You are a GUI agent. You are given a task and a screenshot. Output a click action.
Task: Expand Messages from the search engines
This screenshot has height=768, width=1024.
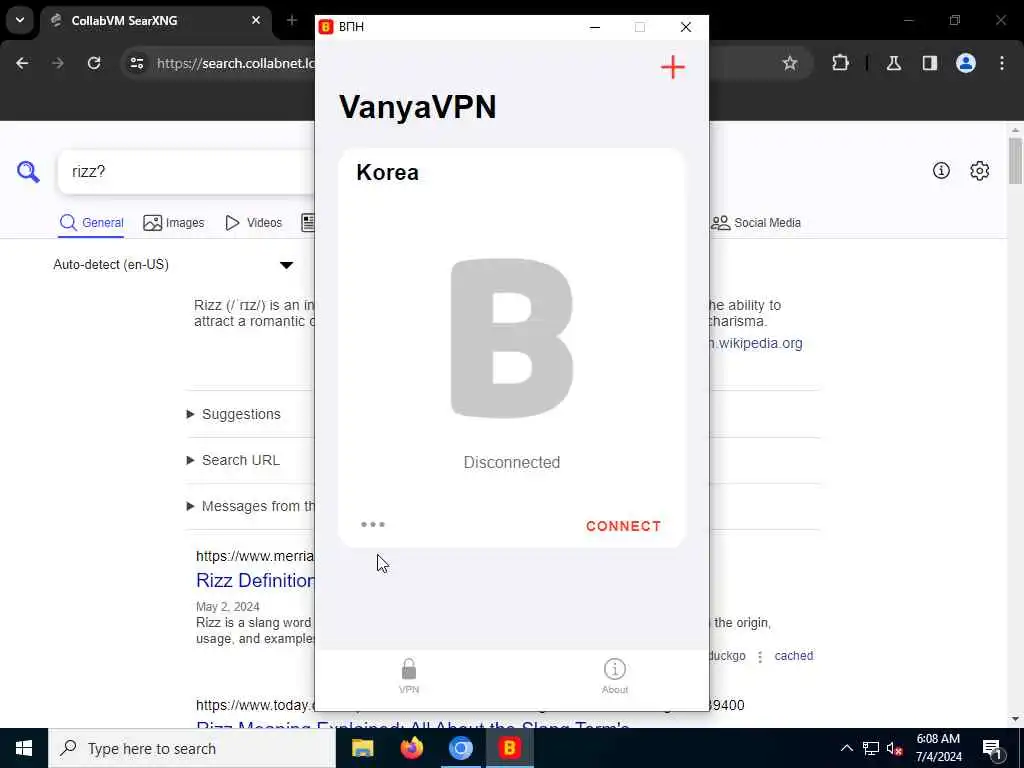251,506
